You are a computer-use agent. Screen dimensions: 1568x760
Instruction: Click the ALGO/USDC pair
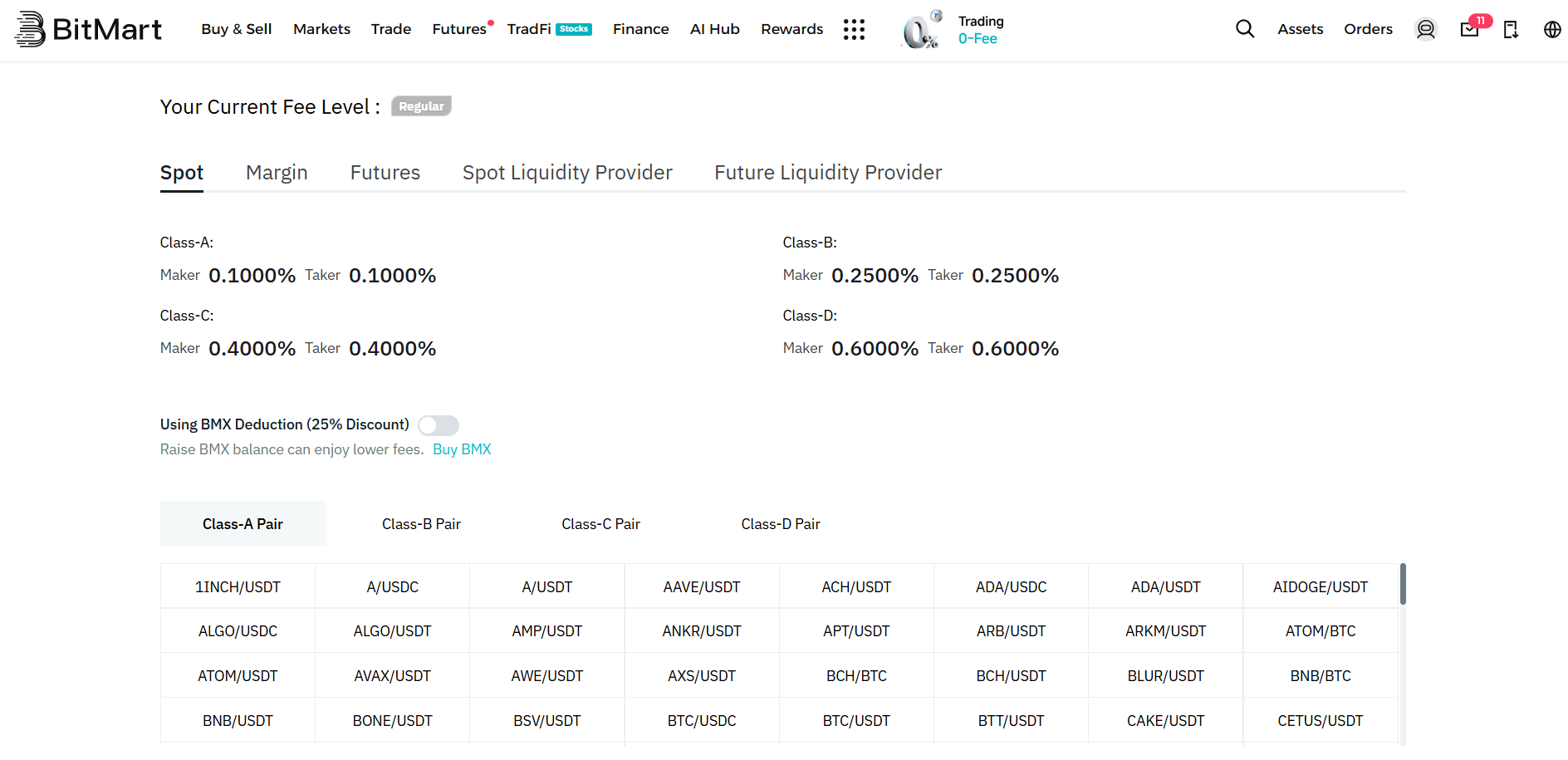[x=238, y=631]
